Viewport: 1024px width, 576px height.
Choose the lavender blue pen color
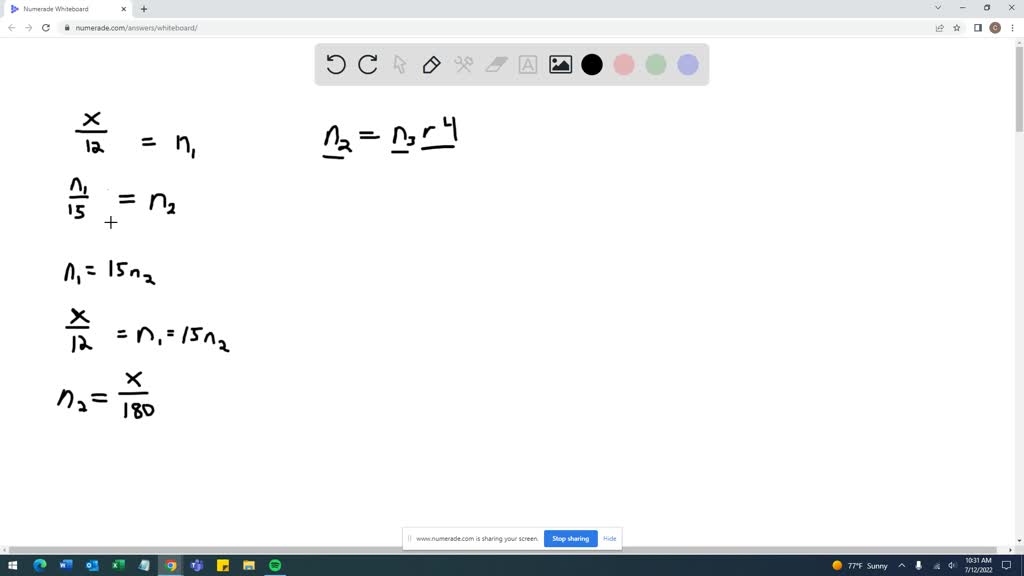point(688,65)
